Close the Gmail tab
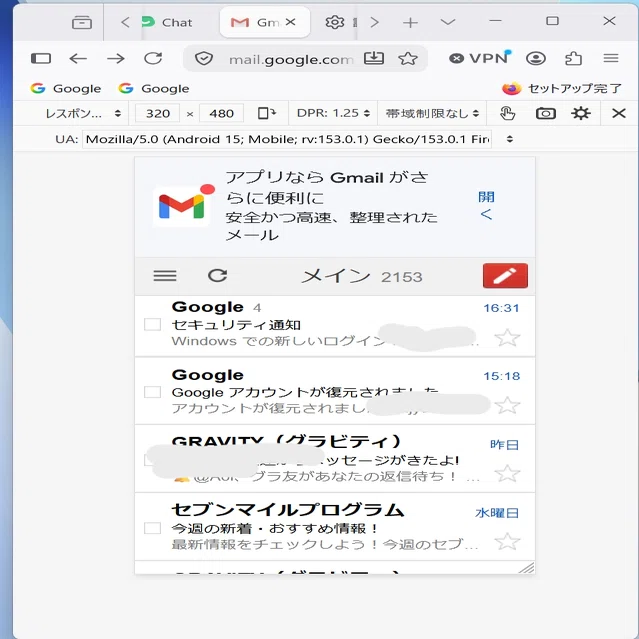This screenshot has height=639, width=639. click(x=291, y=22)
